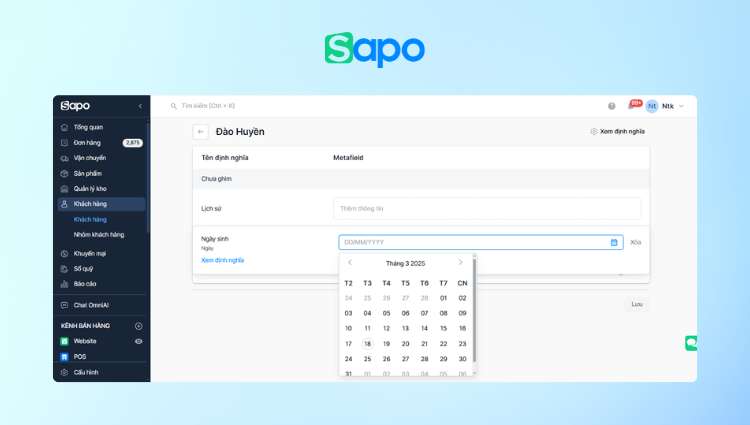Click the Chưa ghim section row
Screen dimensions: 750x425
tap(421, 179)
